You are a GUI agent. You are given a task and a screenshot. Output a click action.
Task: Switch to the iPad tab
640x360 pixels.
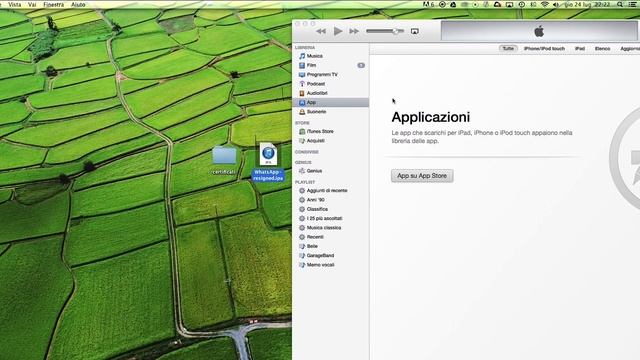(580, 49)
